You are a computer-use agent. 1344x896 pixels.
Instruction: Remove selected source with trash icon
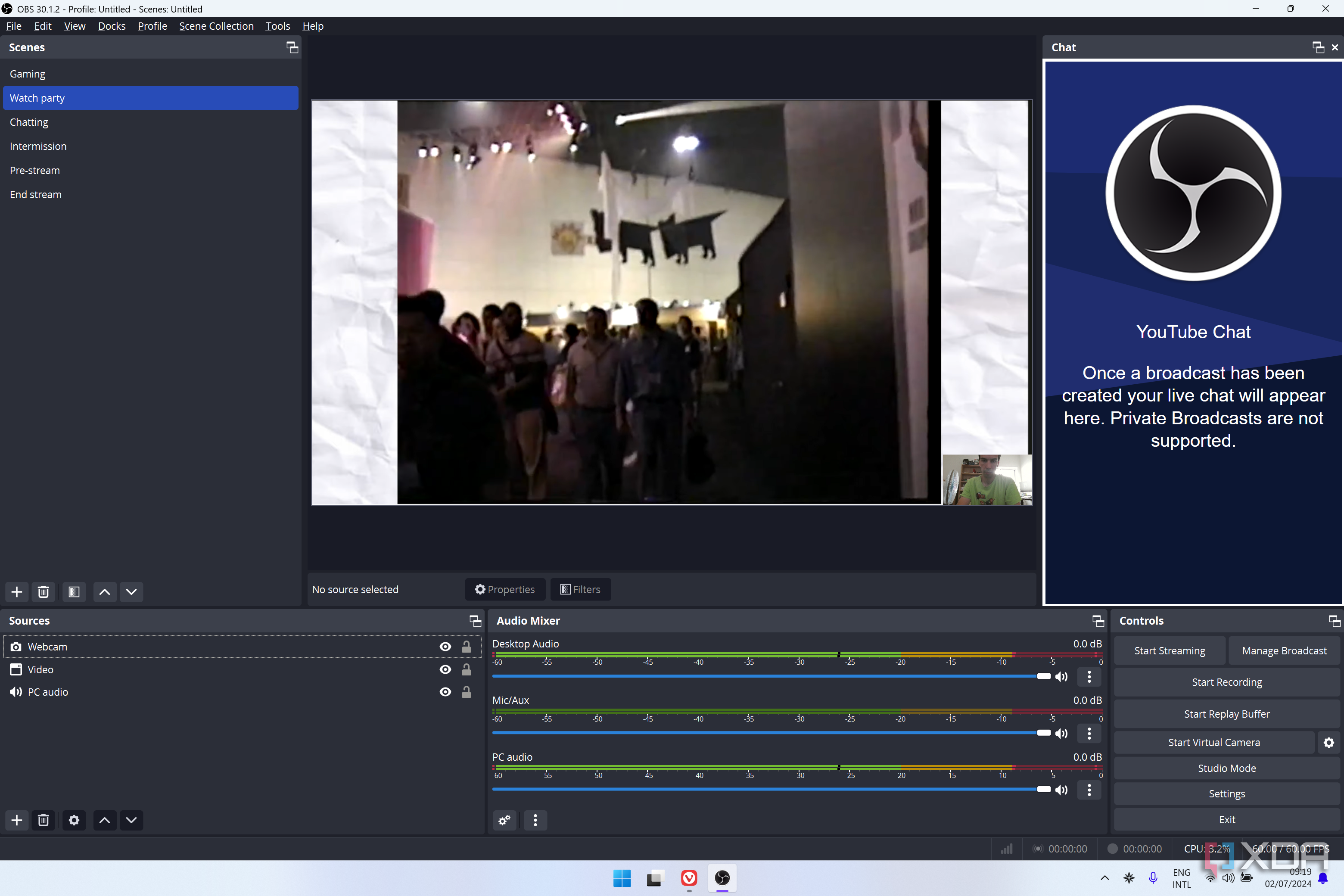click(44, 820)
